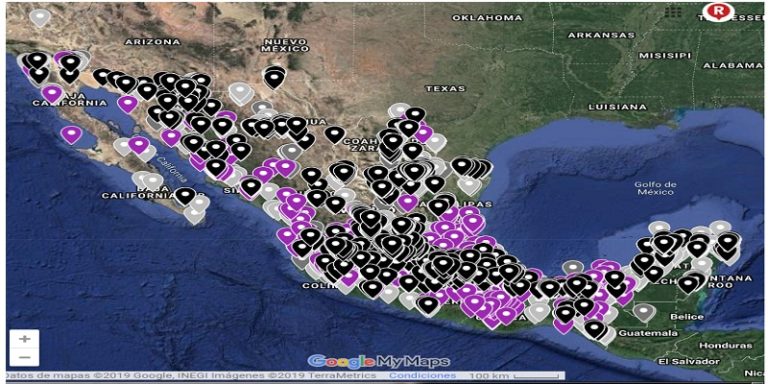Select the black pin below Nuevo México label

274,77
